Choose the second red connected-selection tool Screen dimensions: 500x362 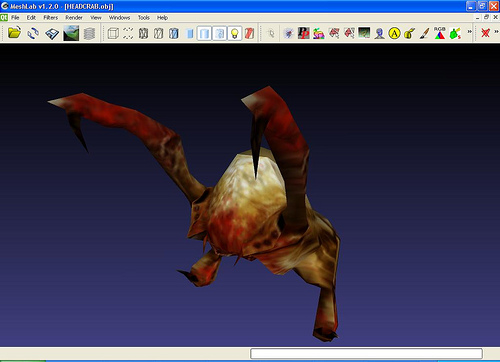click(x=349, y=33)
